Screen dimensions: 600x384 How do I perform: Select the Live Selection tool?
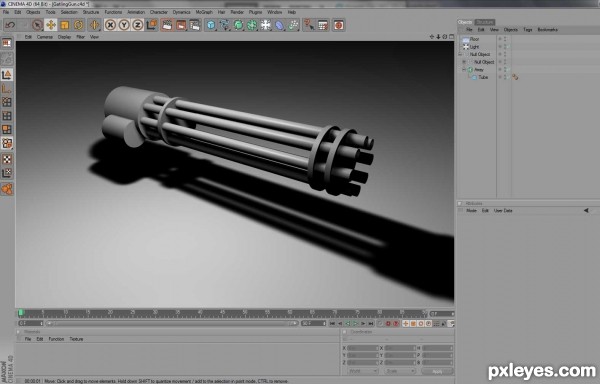pos(37,25)
